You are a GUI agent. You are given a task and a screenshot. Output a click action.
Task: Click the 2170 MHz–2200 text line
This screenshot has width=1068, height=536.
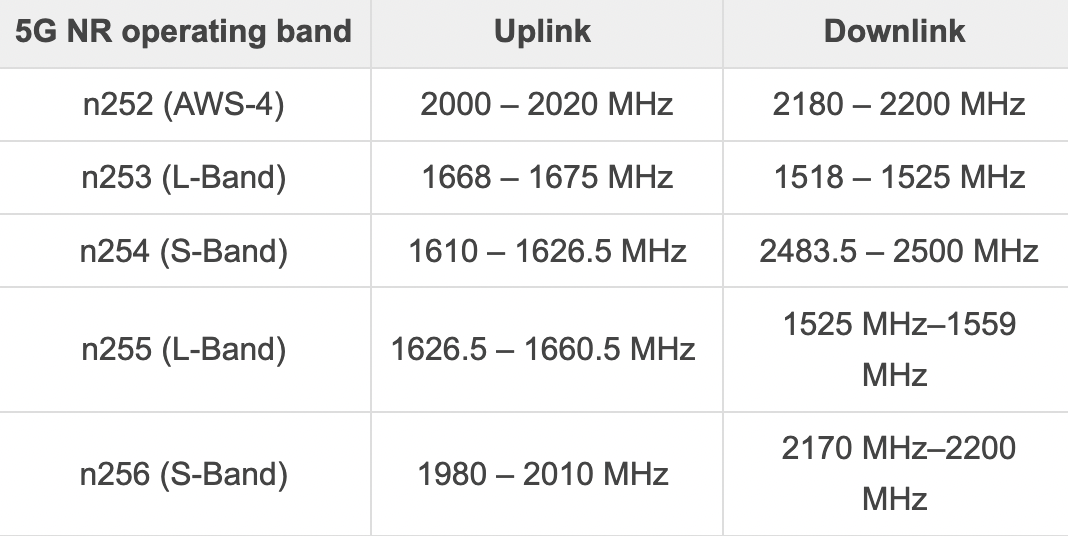tap(899, 447)
